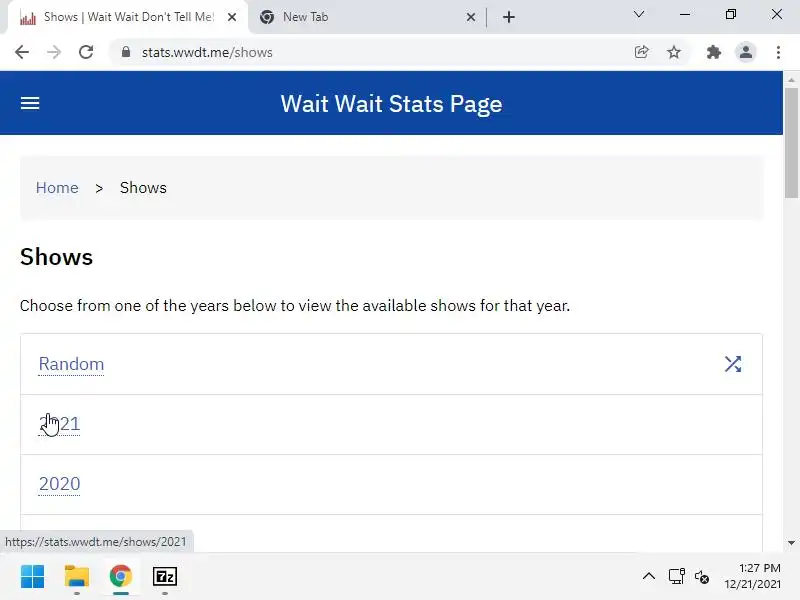Click the browser forward arrow
The height and width of the screenshot is (600, 800).
54,52
